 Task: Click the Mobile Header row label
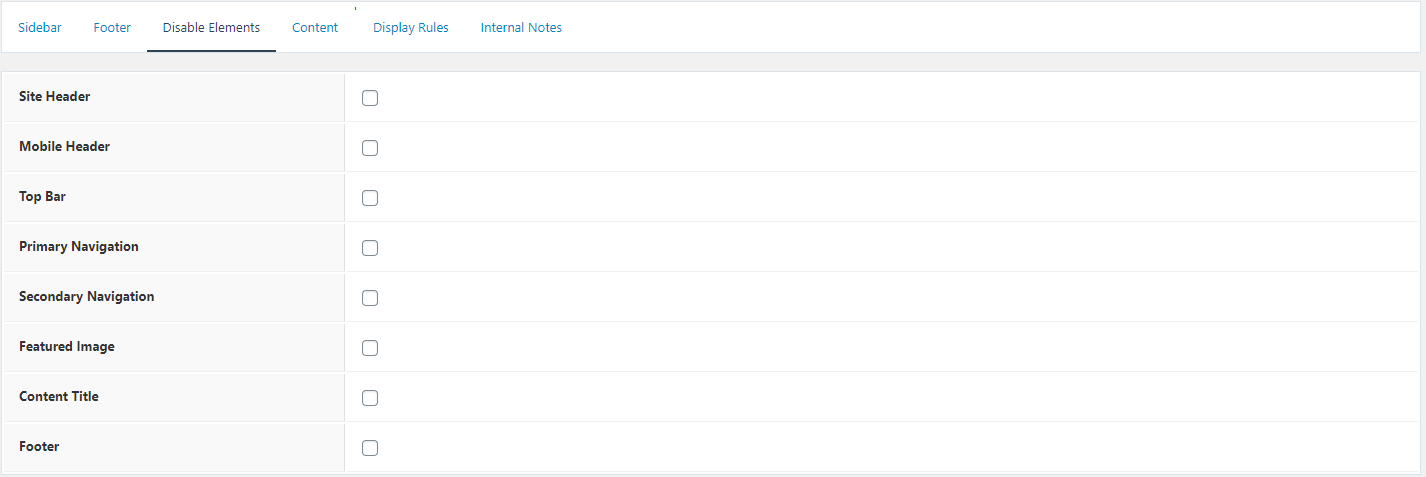click(65, 147)
